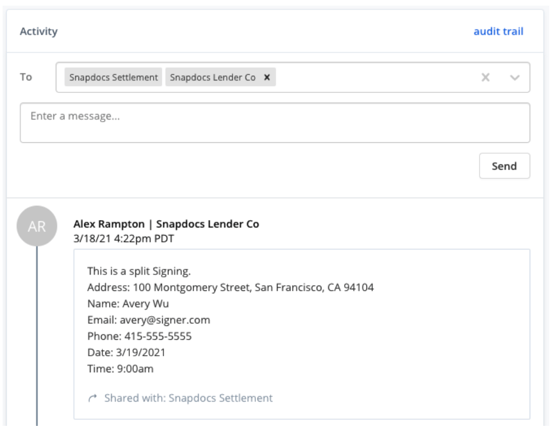The image size is (556, 430).
Task: Click the AR avatar circle
Action: coord(37,226)
